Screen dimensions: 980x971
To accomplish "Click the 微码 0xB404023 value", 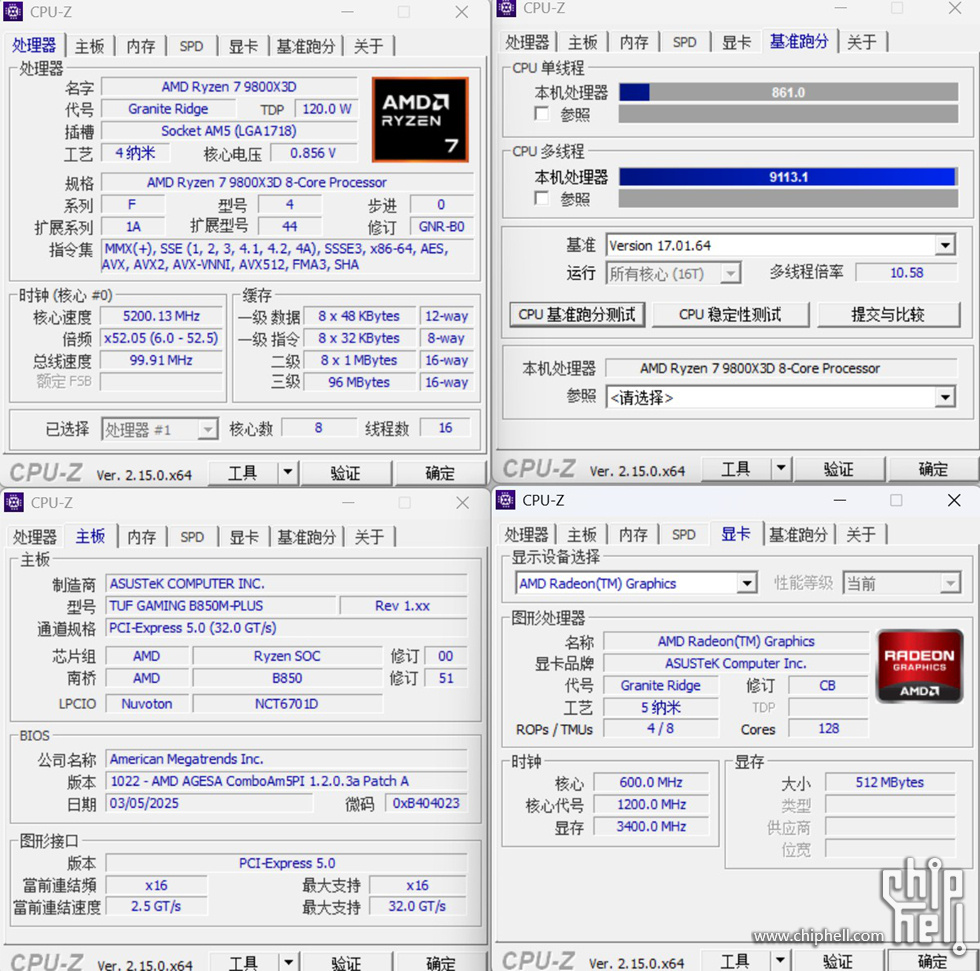I will [426, 803].
